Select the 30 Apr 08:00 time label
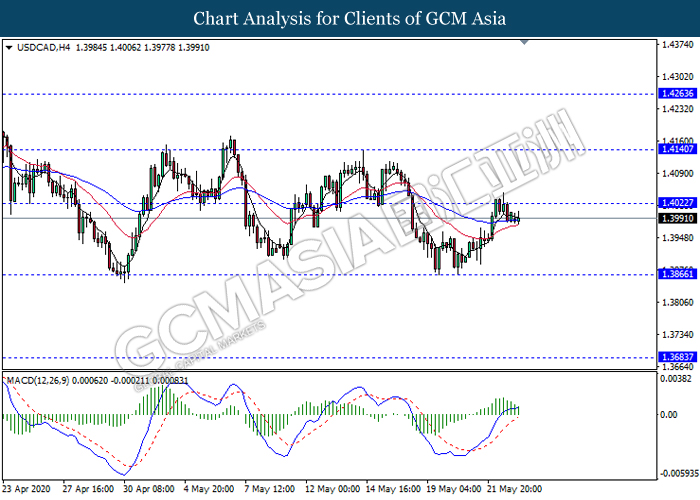700x500 pixels. (149, 488)
